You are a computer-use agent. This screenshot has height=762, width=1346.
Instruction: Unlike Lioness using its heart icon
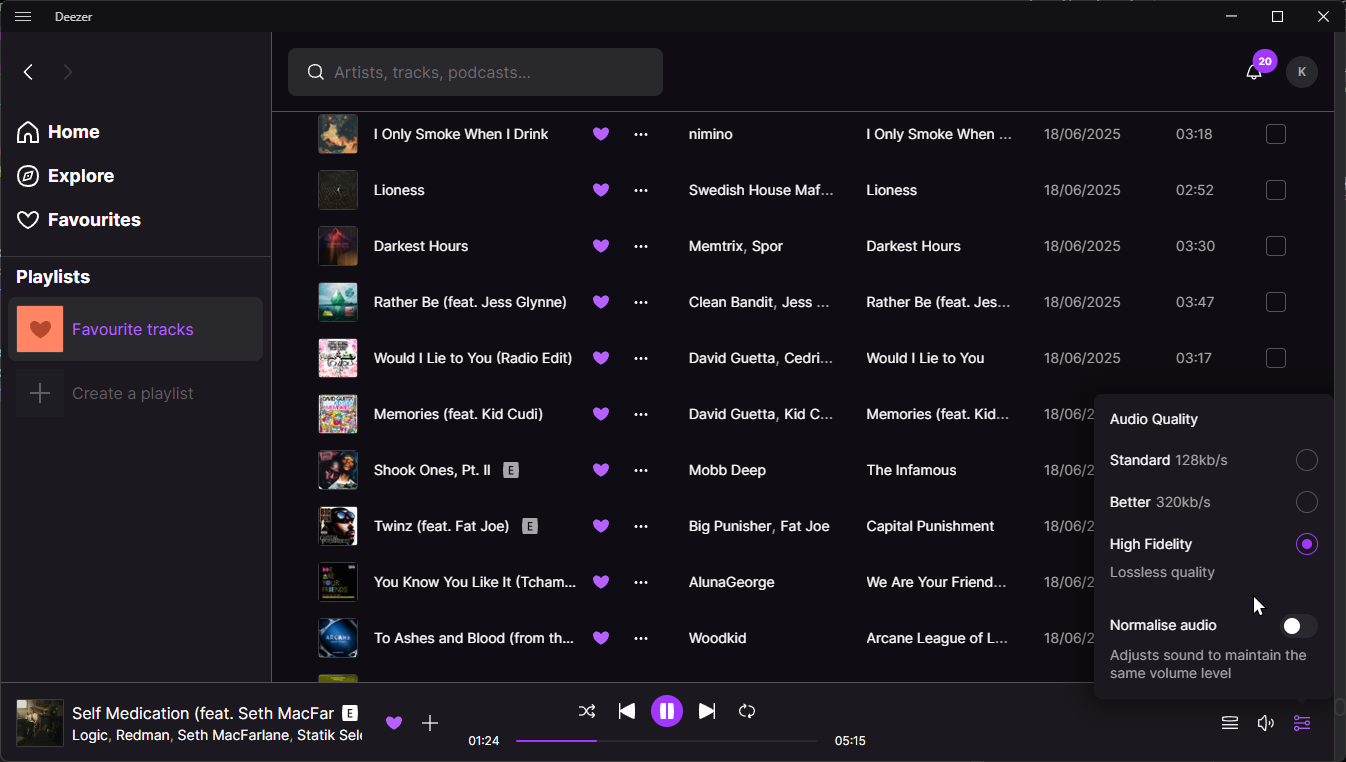point(601,190)
